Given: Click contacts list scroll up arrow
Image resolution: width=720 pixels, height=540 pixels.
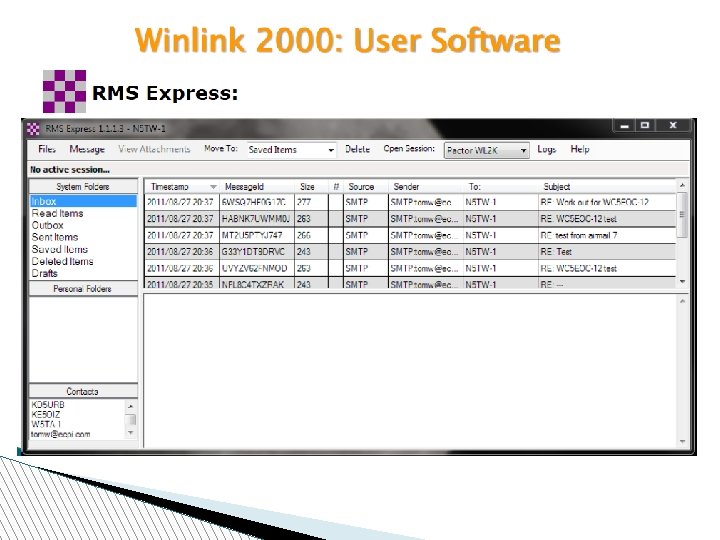Looking at the screenshot, I should [x=131, y=406].
